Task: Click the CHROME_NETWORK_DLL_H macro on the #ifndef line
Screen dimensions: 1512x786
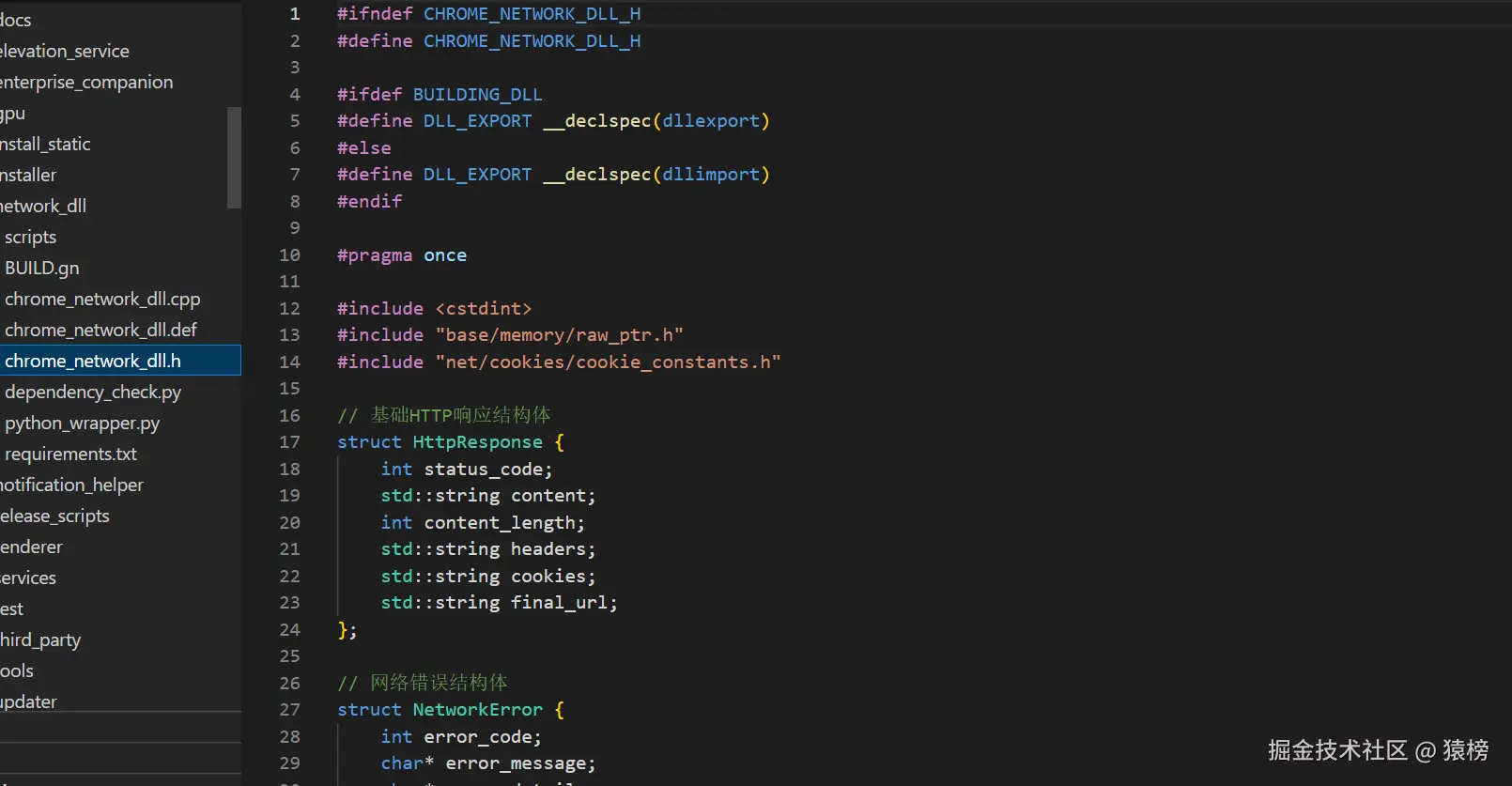Action: pyautogui.click(x=532, y=14)
